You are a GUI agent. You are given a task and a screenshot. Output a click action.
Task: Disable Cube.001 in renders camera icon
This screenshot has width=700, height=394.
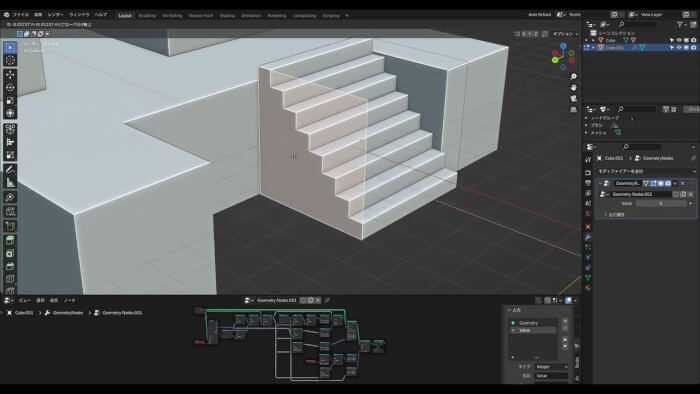click(x=693, y=47)
